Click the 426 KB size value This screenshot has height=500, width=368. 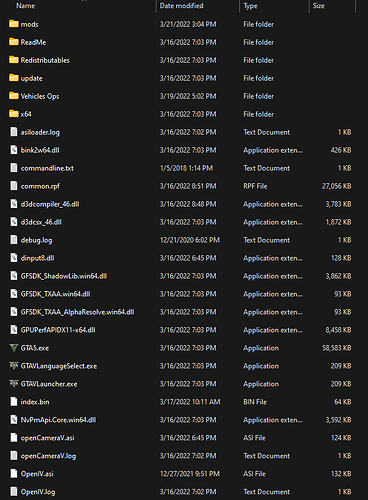[341, 150]
